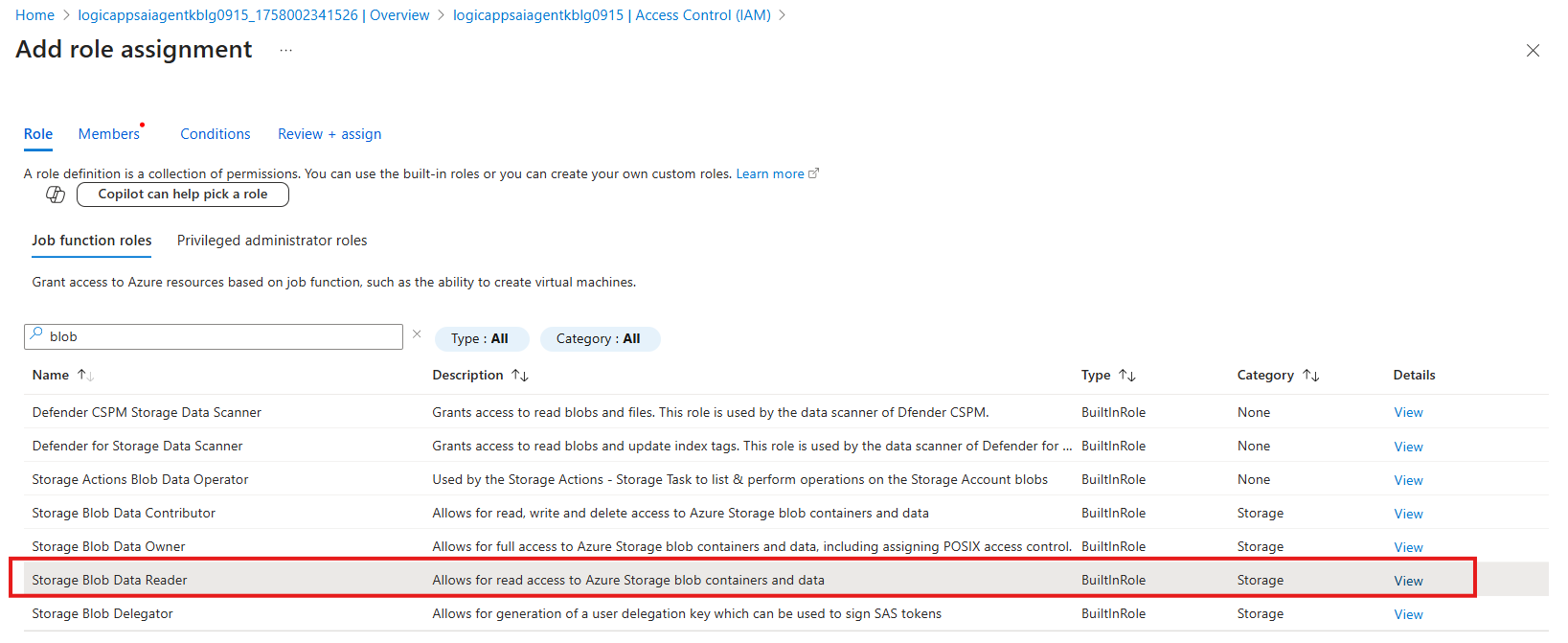1568x643 pixels.
Task: Click the Copilot icon beside role helper
Action: (56, 195)
